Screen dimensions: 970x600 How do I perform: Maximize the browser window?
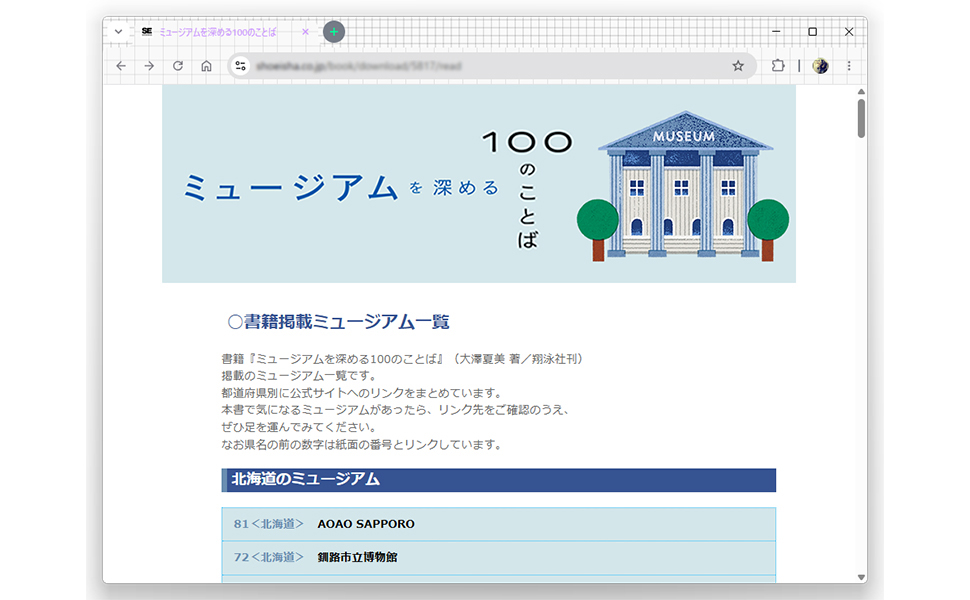(812, 32)
